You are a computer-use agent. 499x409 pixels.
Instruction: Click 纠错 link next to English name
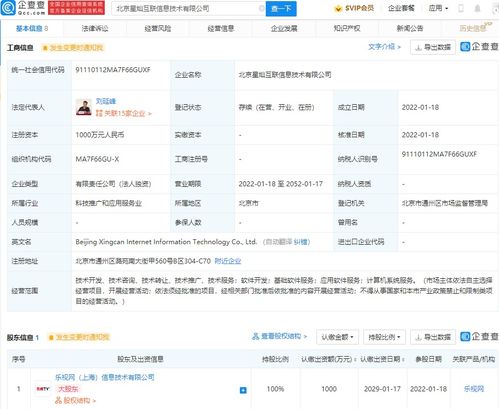click(x=302, y=242)
